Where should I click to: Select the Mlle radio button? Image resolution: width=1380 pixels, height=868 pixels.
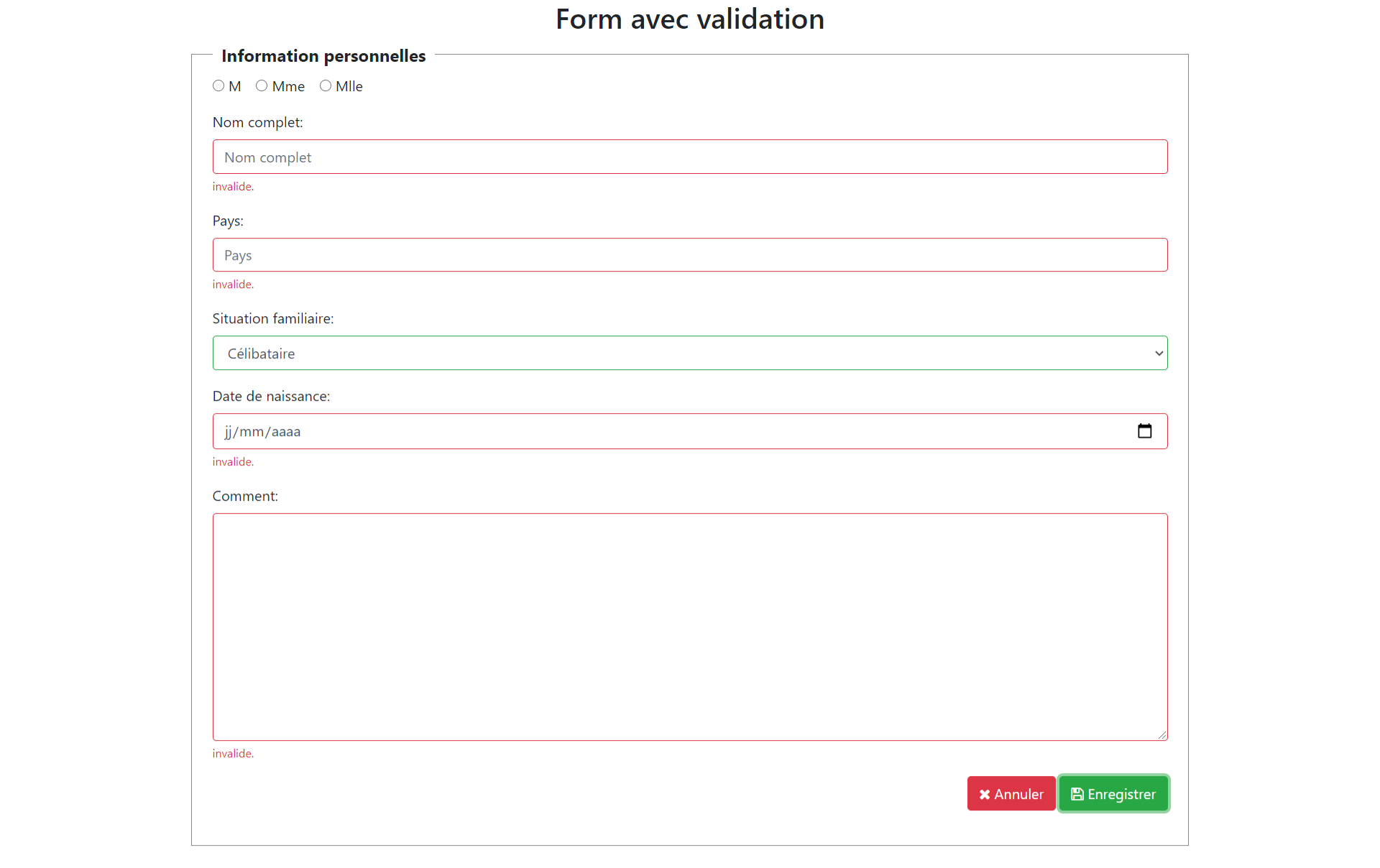pyautogui.click(x=326, y=86)
